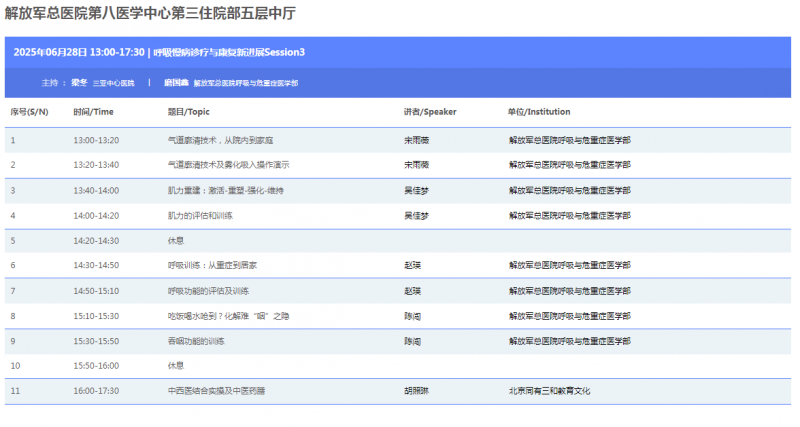Select time cell 16:00-17:30
The image size is (800, 427).
pyautogui.click(x=96, y=391)
